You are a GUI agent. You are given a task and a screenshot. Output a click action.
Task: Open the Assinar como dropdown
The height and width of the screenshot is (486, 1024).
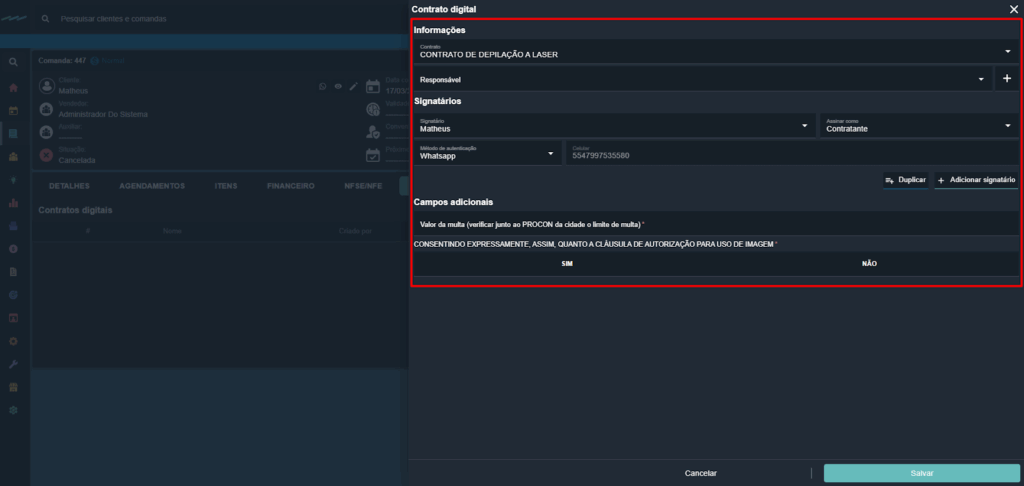coord(918,125)
